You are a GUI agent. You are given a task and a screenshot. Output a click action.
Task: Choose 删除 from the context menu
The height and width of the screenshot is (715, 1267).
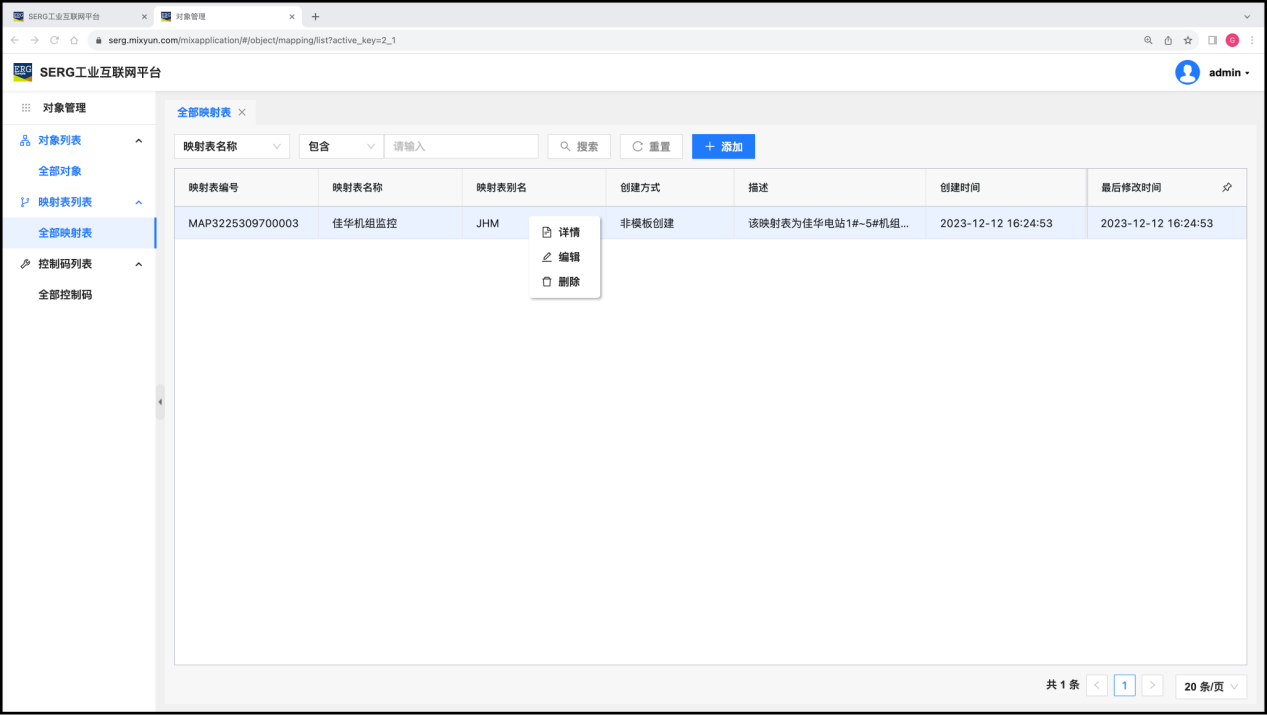(568, 282)
